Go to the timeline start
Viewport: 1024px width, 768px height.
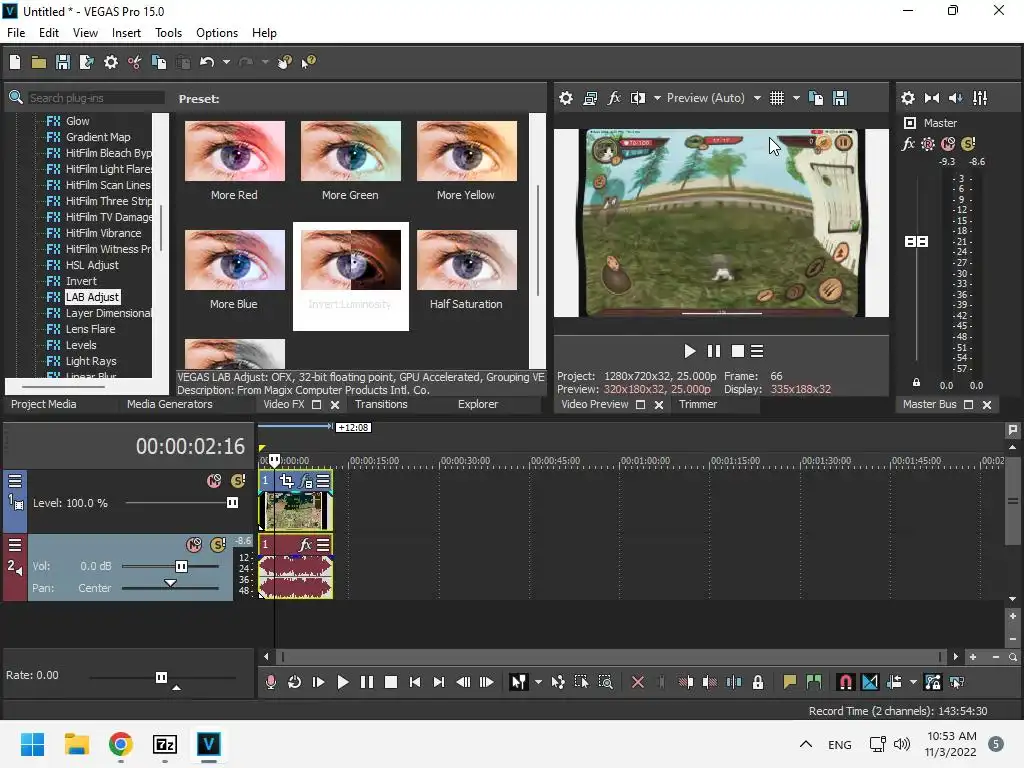coord(415,682)
